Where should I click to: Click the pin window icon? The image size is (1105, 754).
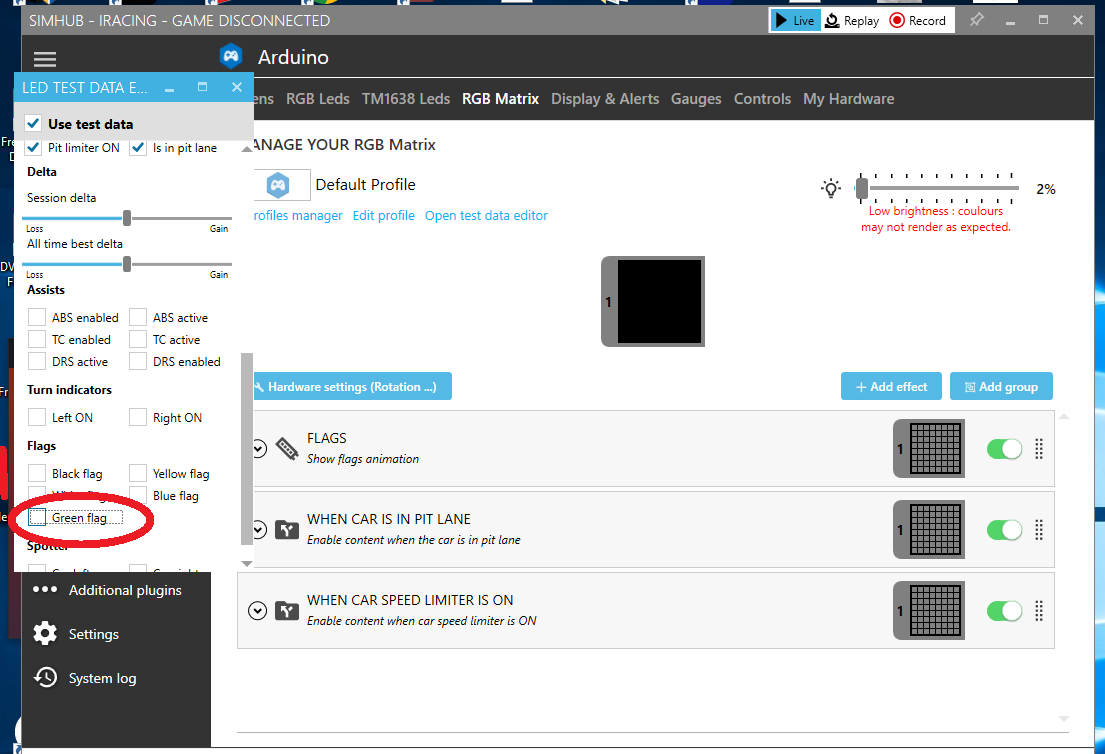(976, 20)
